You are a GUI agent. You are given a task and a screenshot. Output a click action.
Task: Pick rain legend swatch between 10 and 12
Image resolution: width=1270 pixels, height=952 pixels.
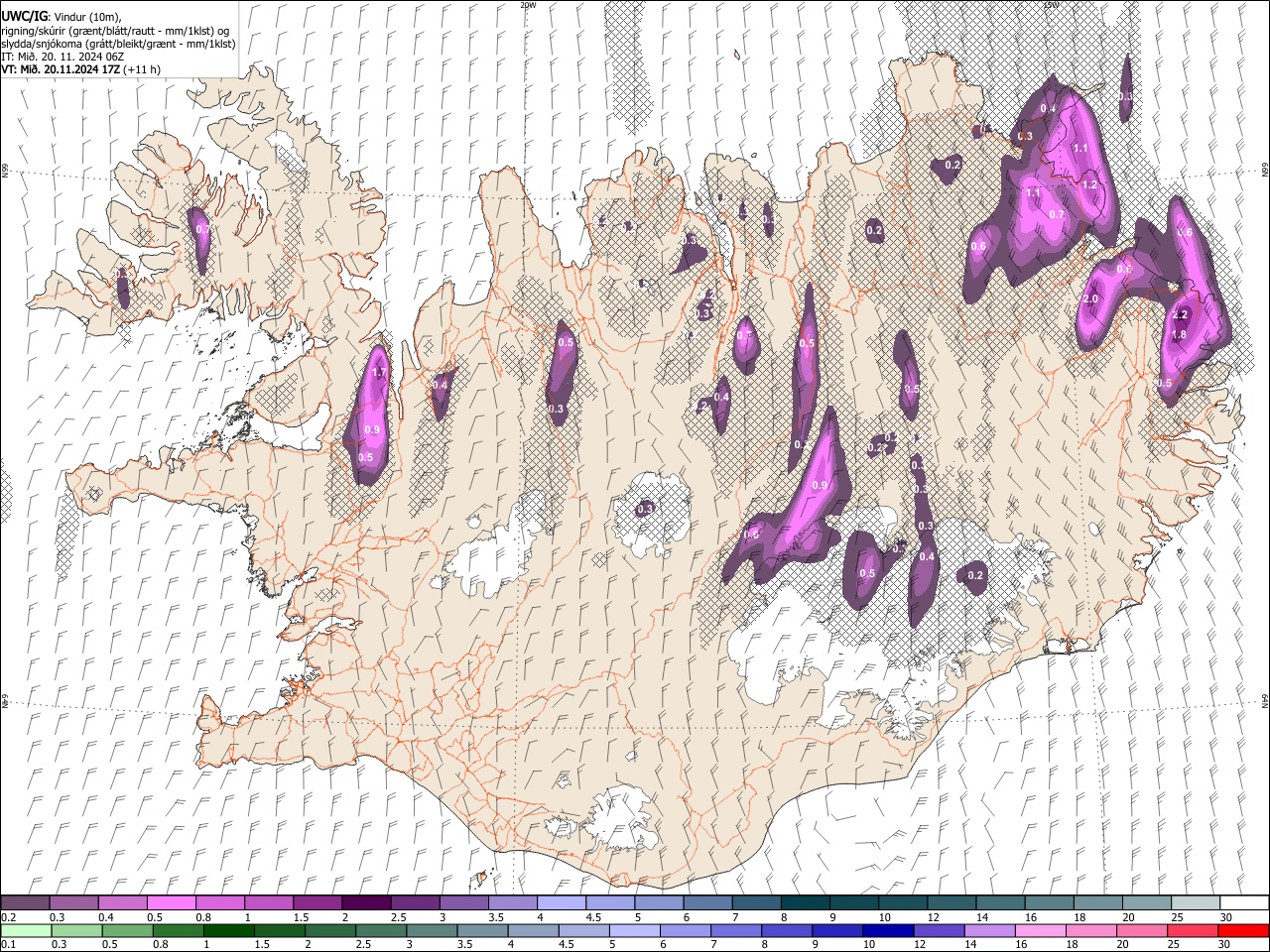tap(889, 930)
